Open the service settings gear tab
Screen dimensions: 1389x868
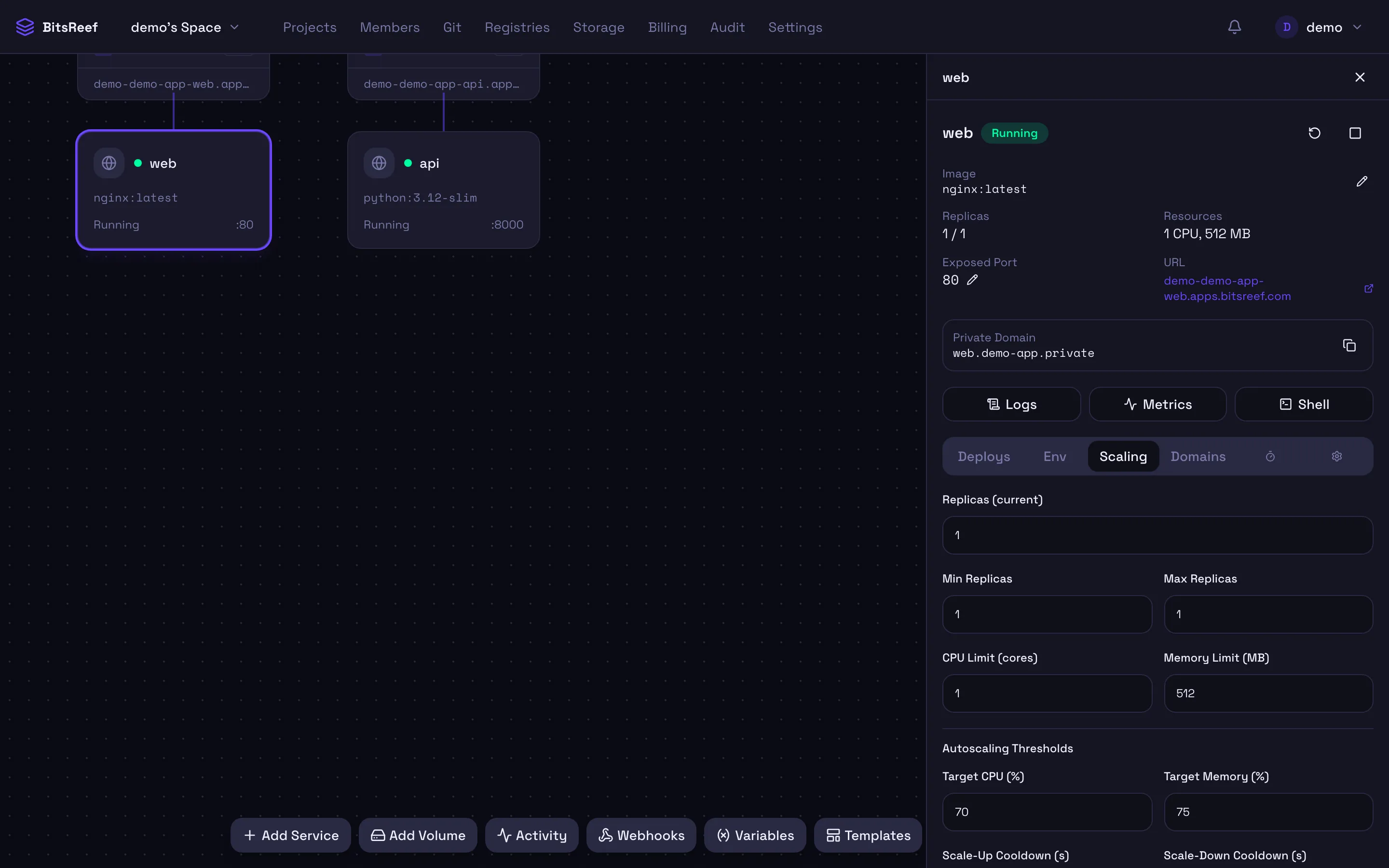pos(1337,456)
